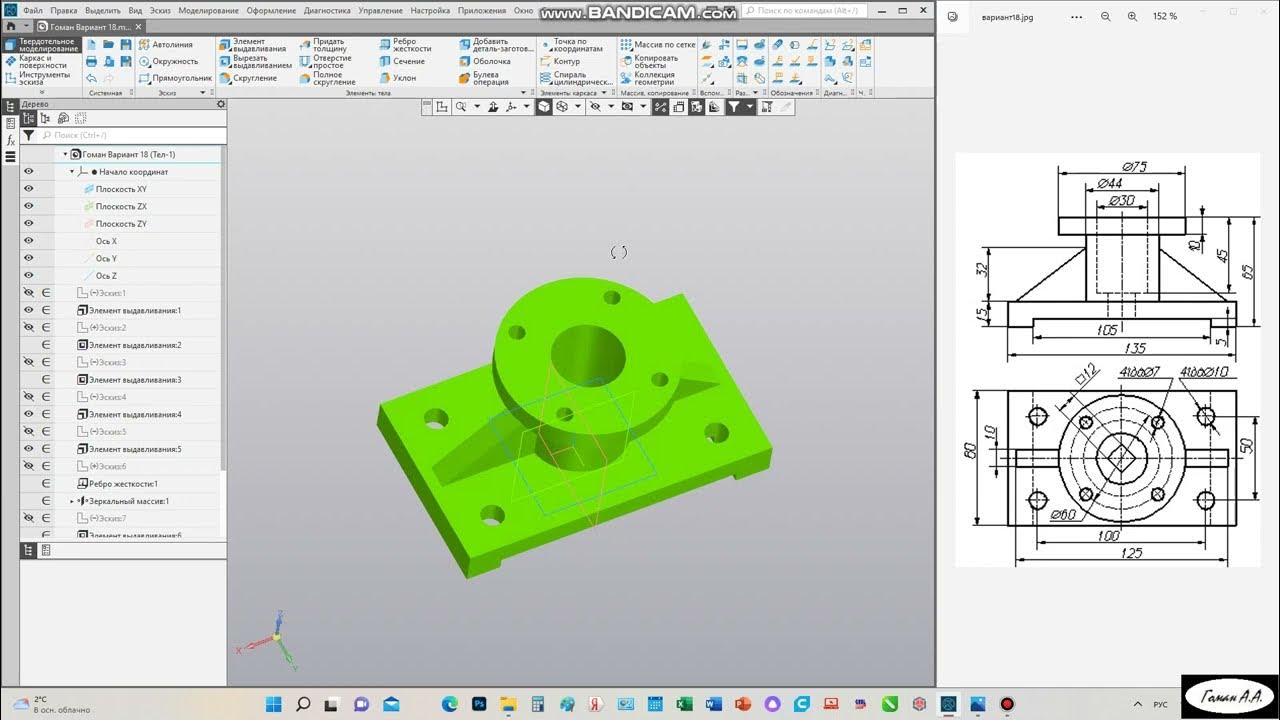Click the command search box
This screenshot has width=1280, height=720.
click(805, 9)
